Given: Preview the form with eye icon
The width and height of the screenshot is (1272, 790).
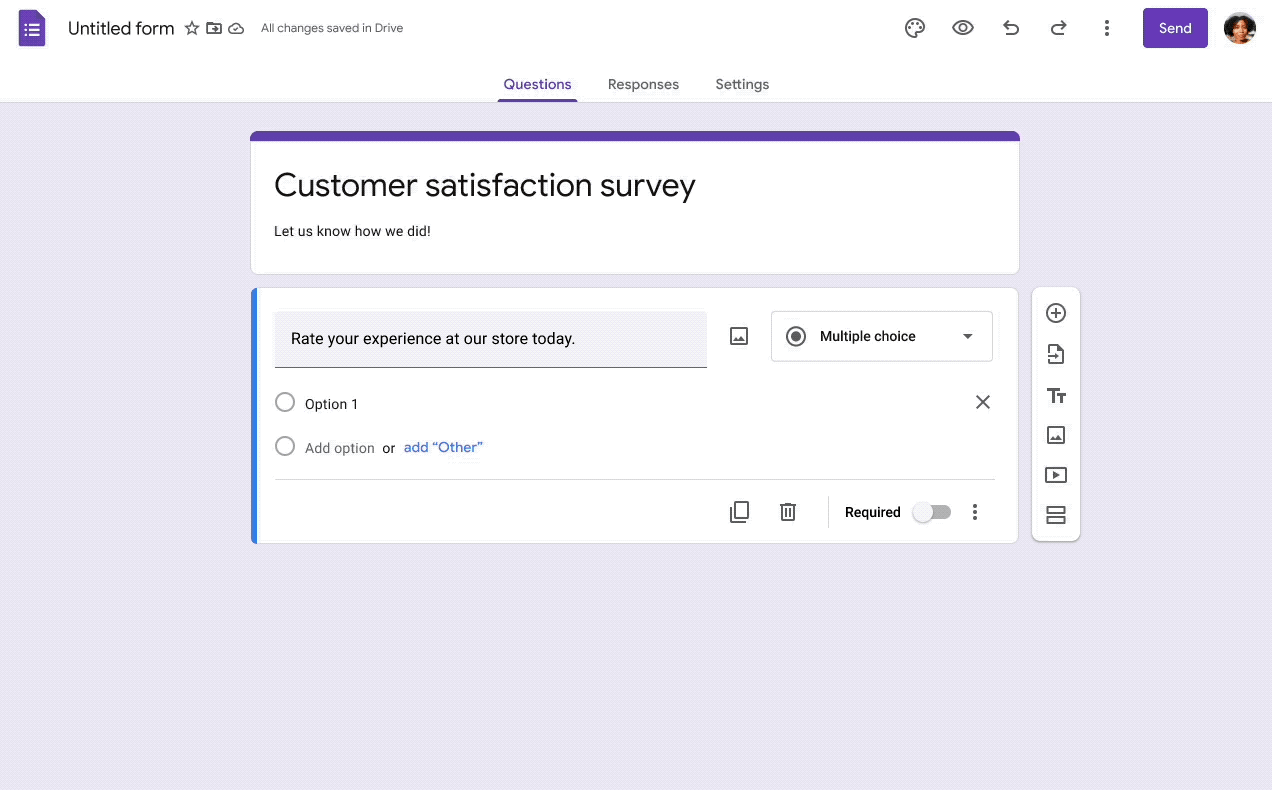Looking at the screenshot, I should coord(962,28).
